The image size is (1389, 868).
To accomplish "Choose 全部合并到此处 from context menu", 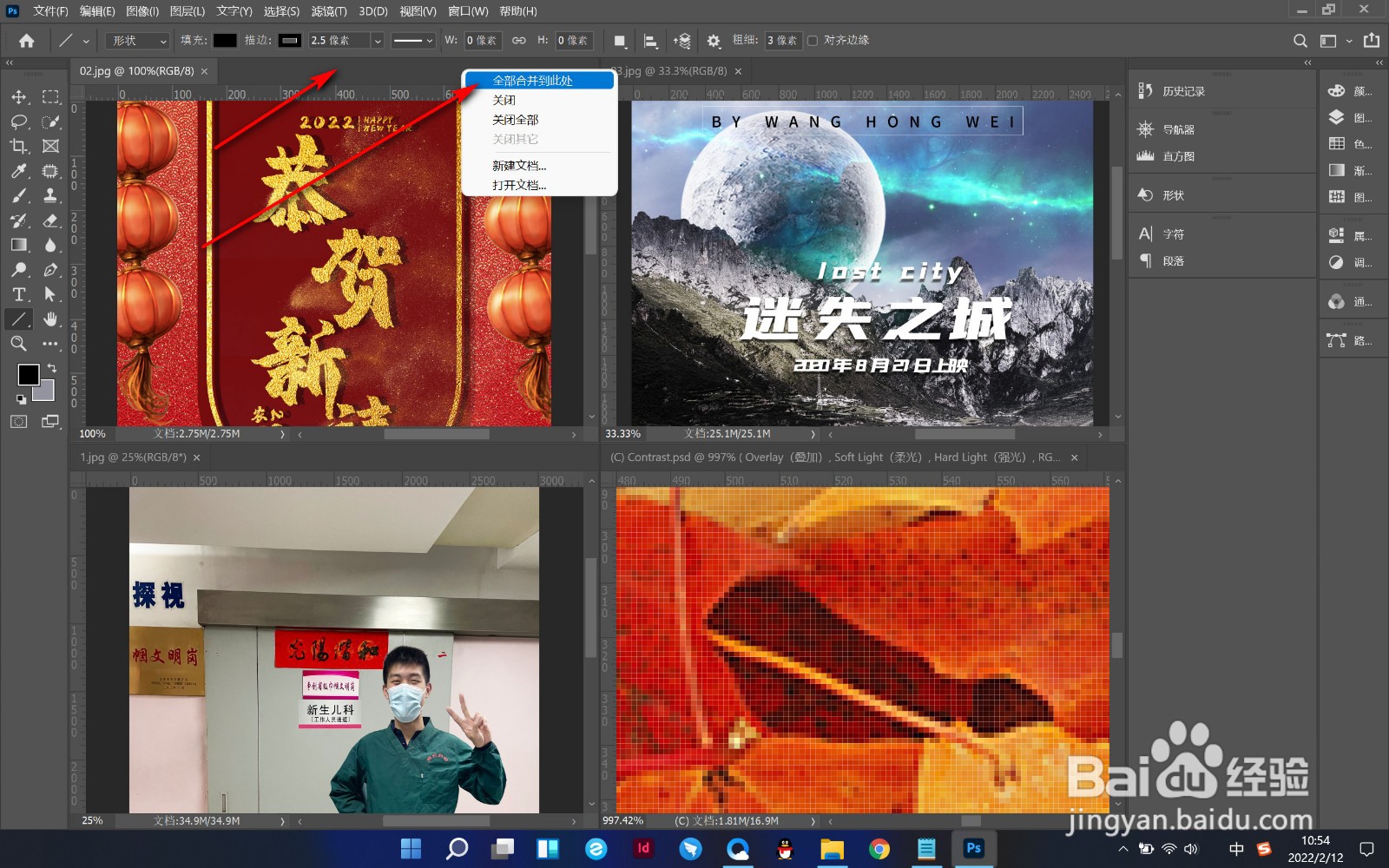I will click(x=539, y=81).
